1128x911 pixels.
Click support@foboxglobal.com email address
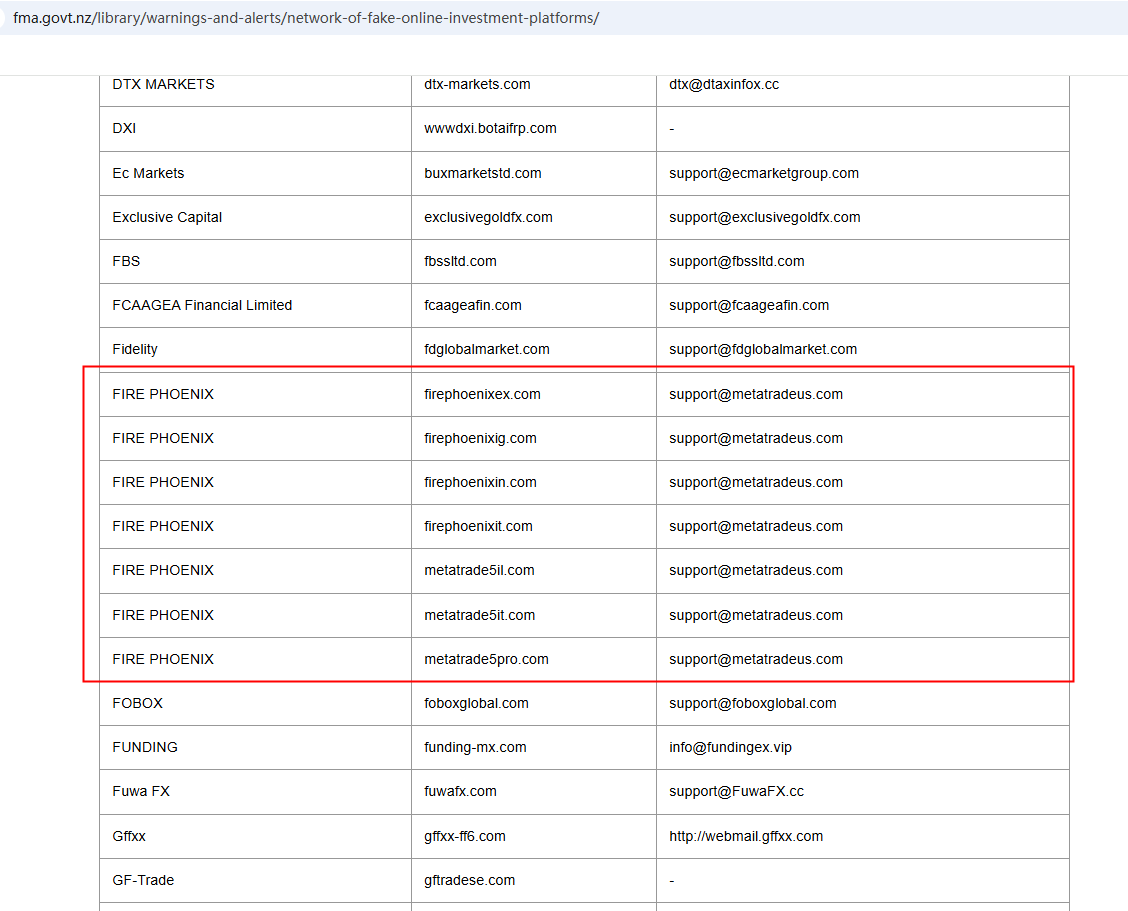(x=753, y=703)
